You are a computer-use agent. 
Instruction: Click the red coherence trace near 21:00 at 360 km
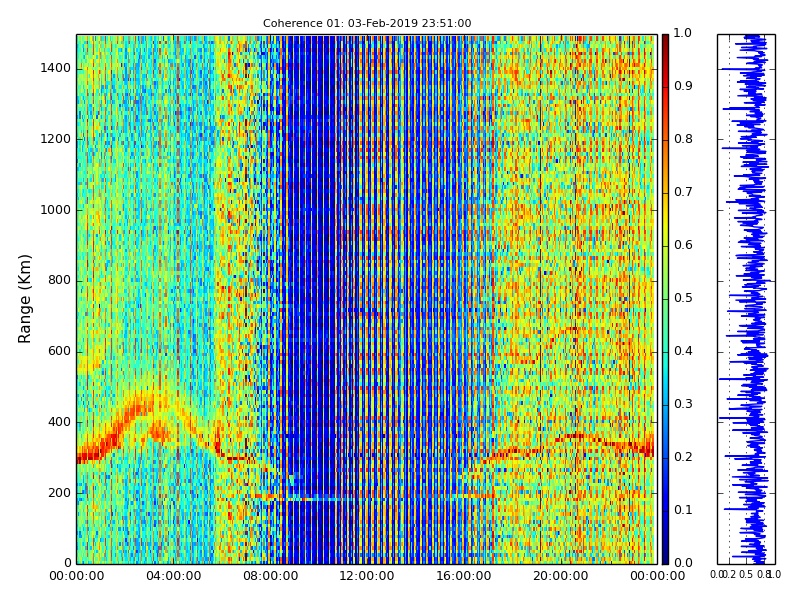[577, 437]
